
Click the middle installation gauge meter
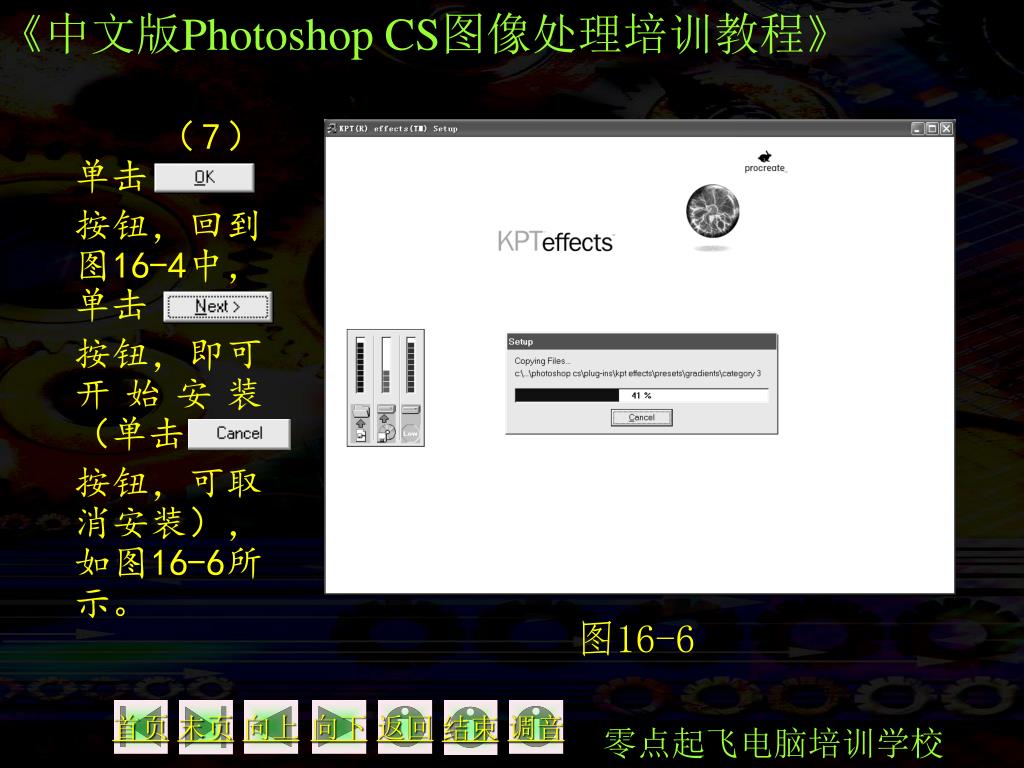(386, 365)
